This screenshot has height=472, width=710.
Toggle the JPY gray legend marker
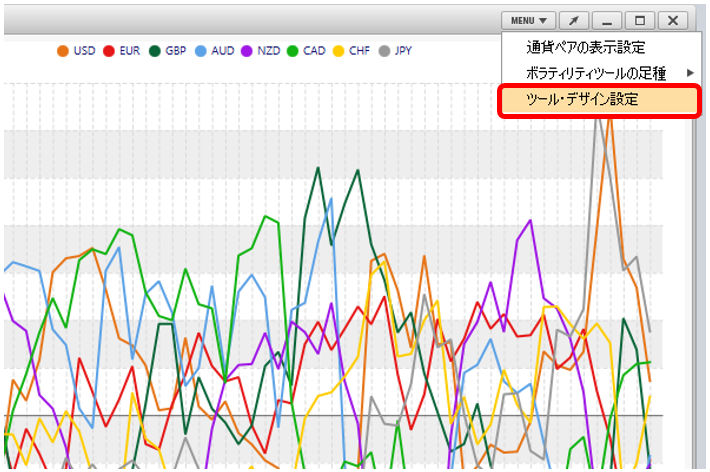click(384, 51)
